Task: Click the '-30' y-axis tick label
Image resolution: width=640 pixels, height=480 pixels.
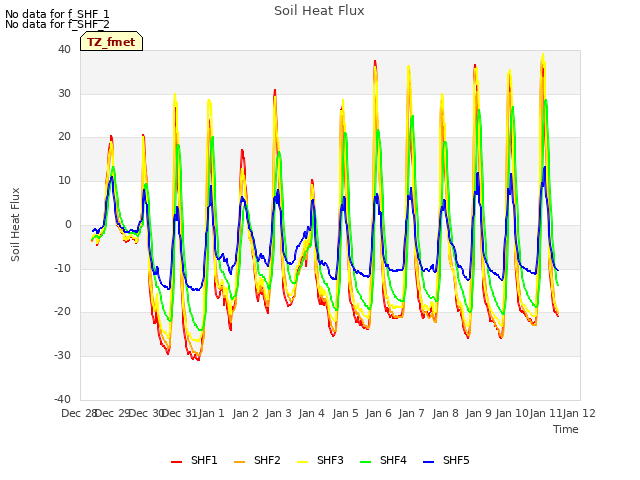Action: click(63, 356)
